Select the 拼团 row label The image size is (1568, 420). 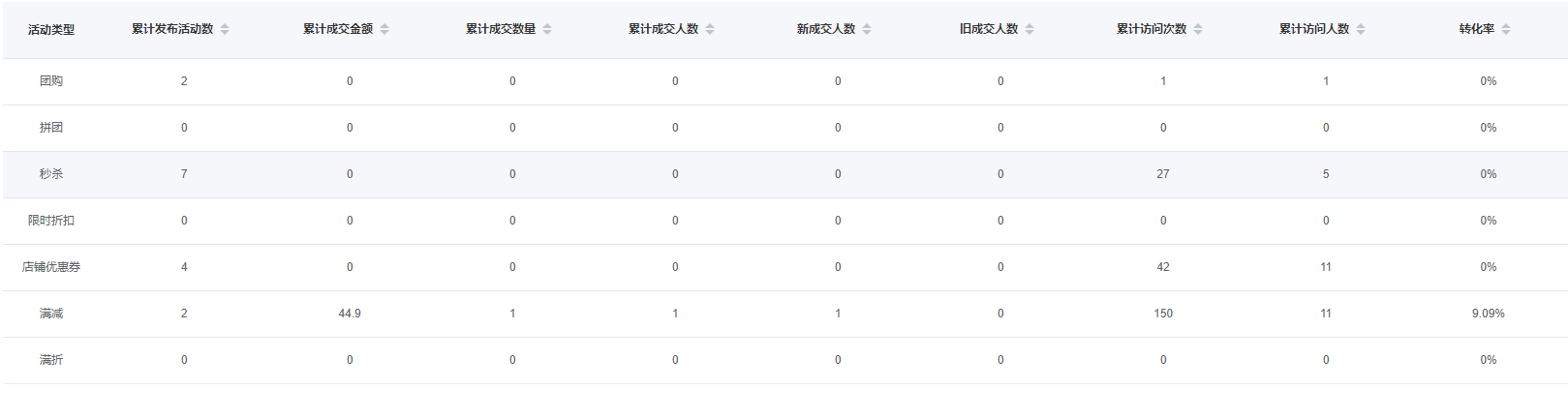51,128
